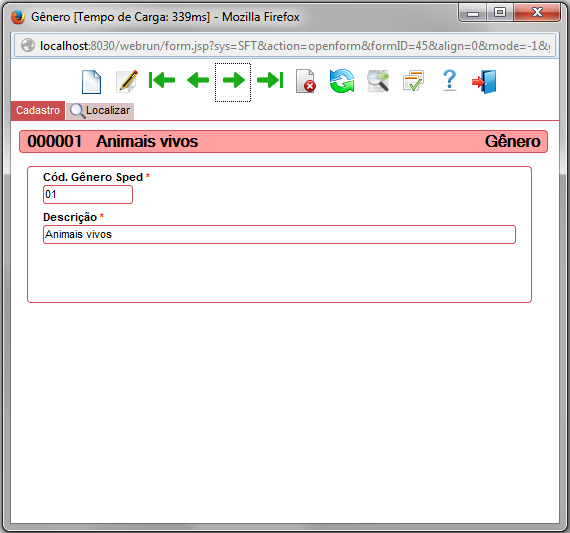Image resolution: width=570 pixels, height=533 pixels.
Task: Refresh the form with the blue-green arrows
Action: (x=342, y=81)
